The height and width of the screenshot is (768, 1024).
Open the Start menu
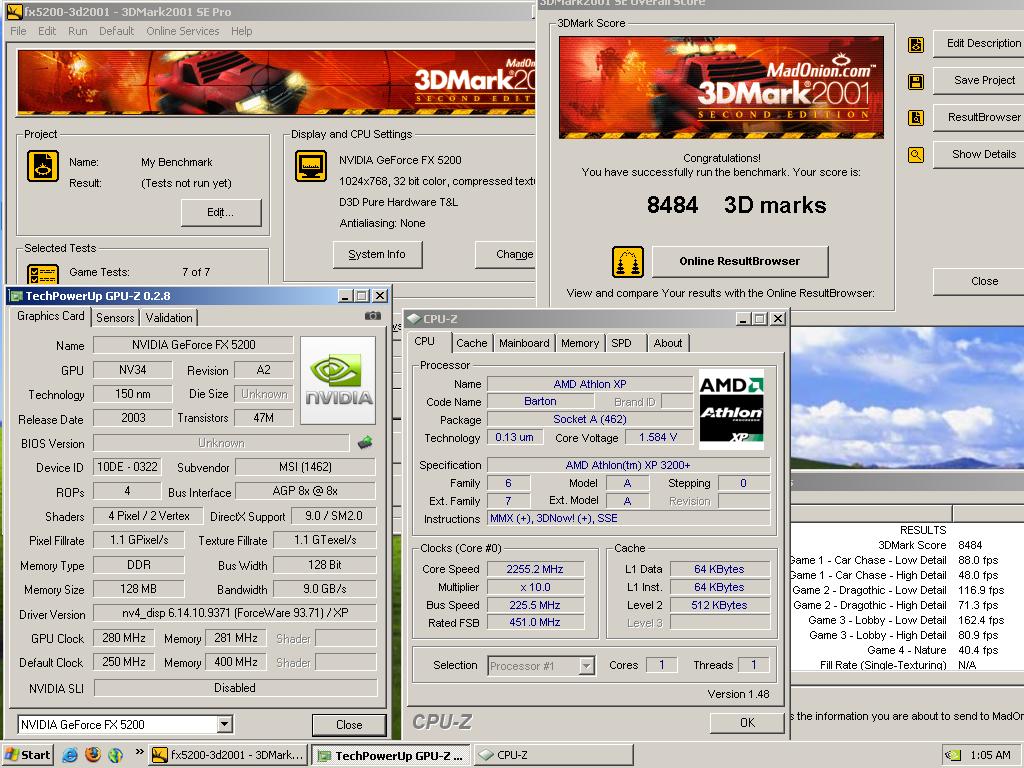(x=27, y=755)
